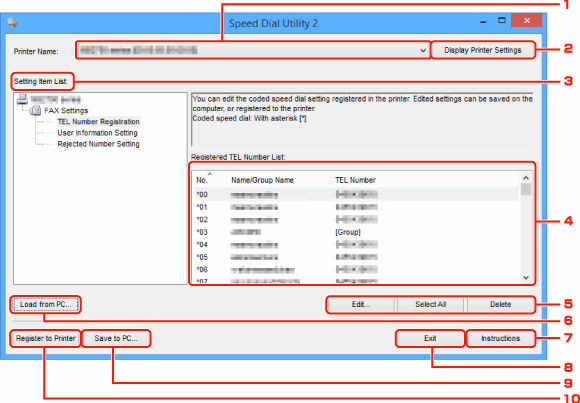Click the list scrollbar down arrow
The width and height of the screenshot is (580, 403).
pos(526,277)
